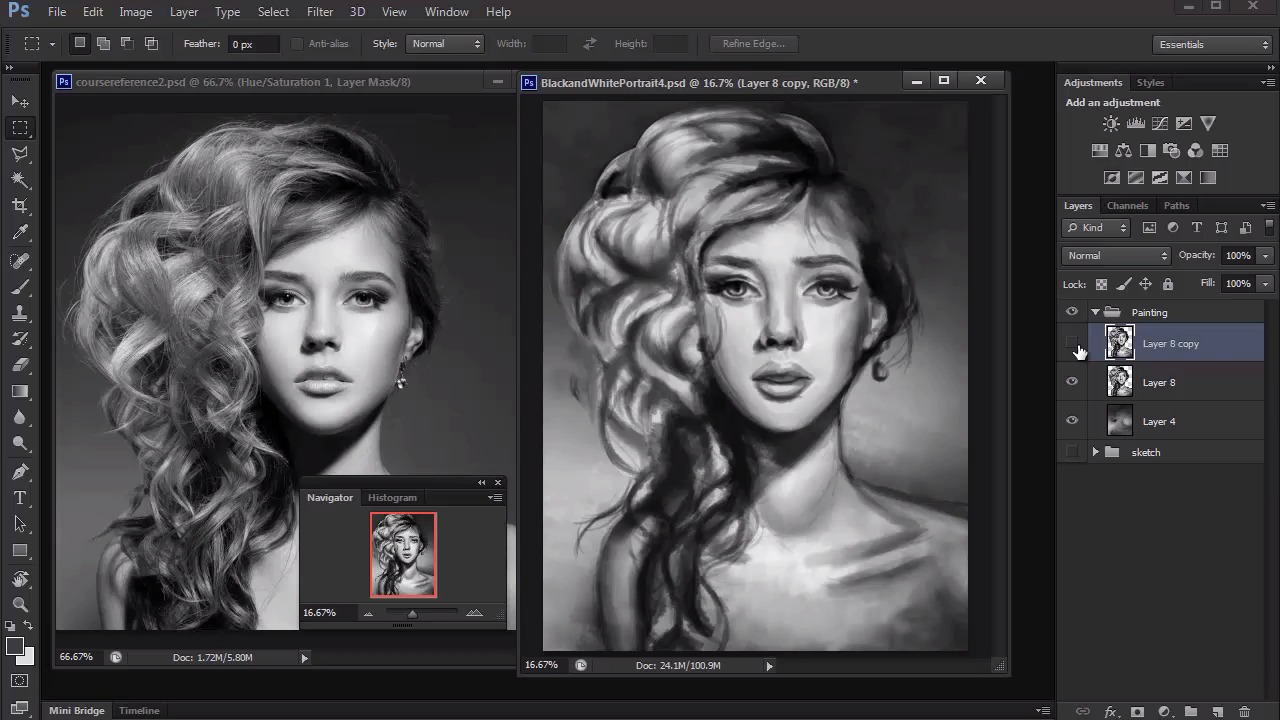This screenshot has height=720, width=1280.
Task: Open the Filter menu
Action: [320, 12]
